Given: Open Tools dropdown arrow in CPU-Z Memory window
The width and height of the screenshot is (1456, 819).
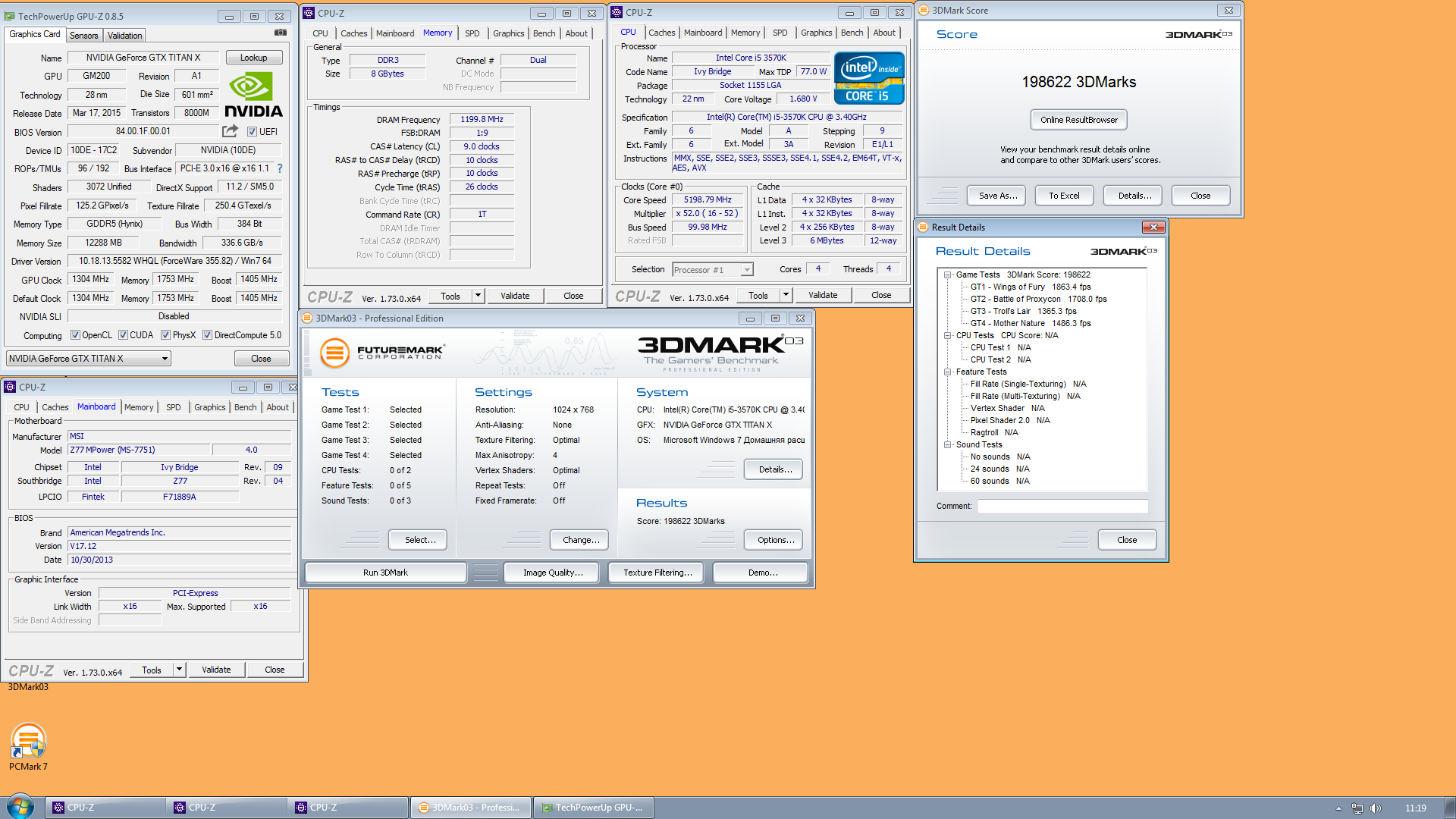Looking at the screenshot, I should click(x=479, y=296).
